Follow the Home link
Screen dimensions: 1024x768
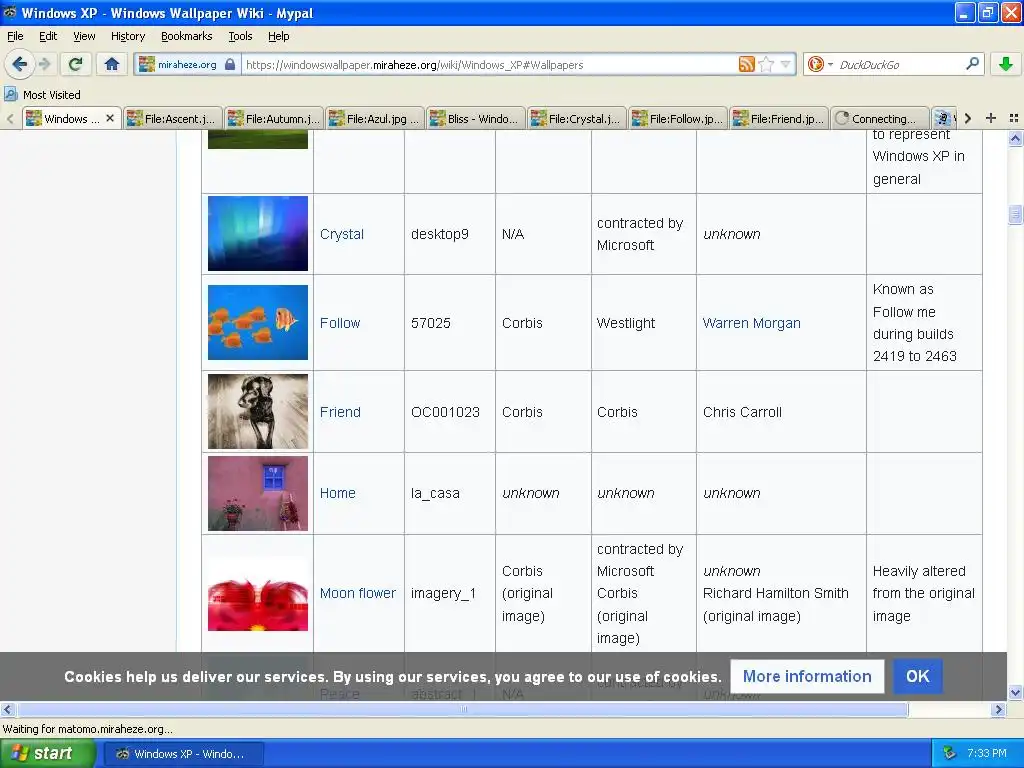(x=338, y=493)
